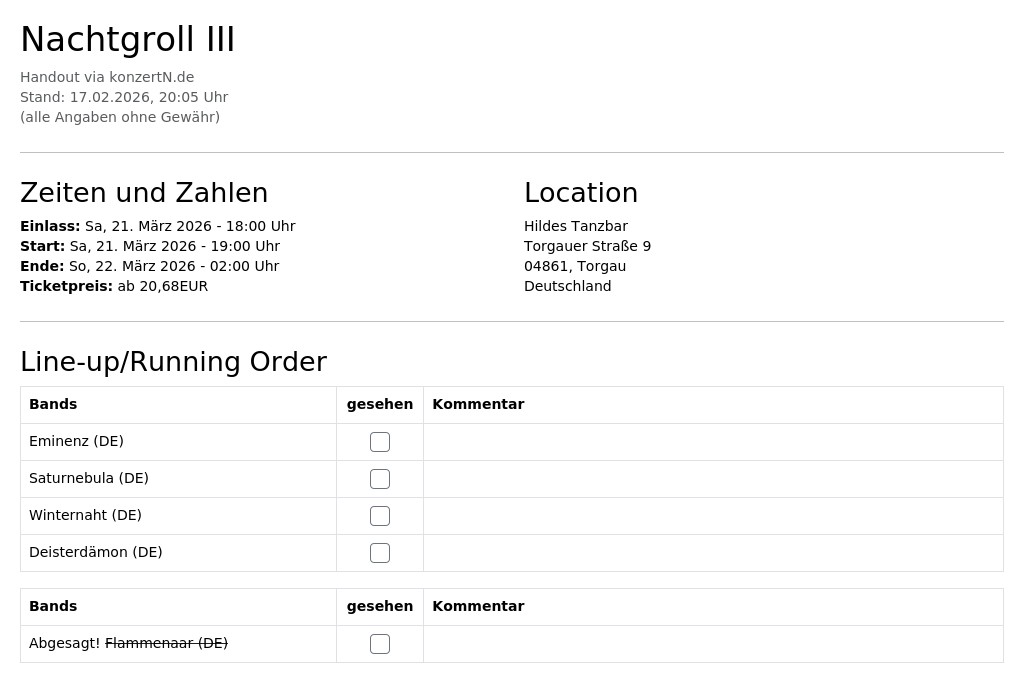The width and height of the screenshot is (1024, 699).
Task: Click the Einlass time entry
Action: click(x=157, y=226)
